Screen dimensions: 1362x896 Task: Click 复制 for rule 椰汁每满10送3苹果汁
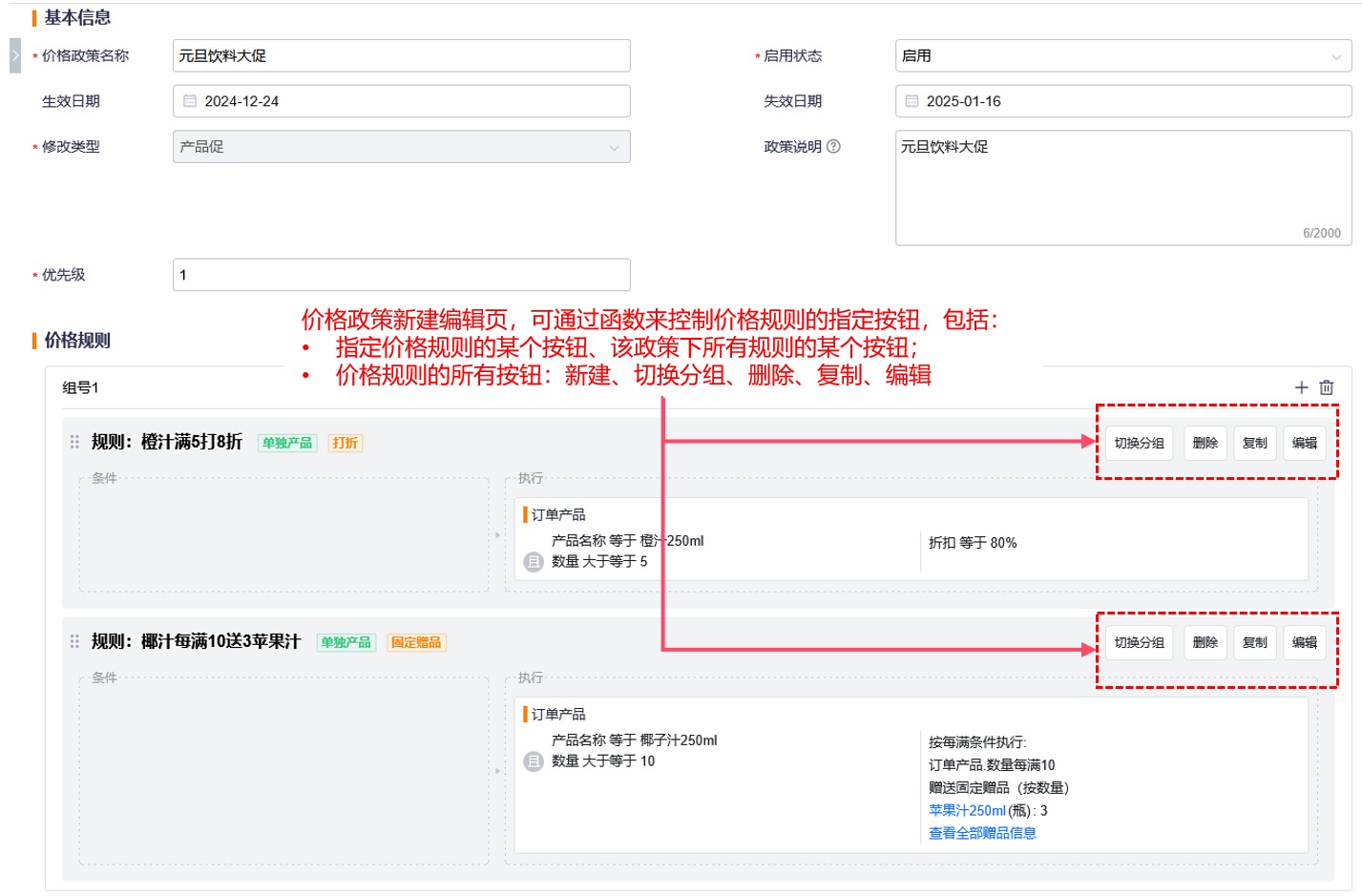pos(1255,642)
